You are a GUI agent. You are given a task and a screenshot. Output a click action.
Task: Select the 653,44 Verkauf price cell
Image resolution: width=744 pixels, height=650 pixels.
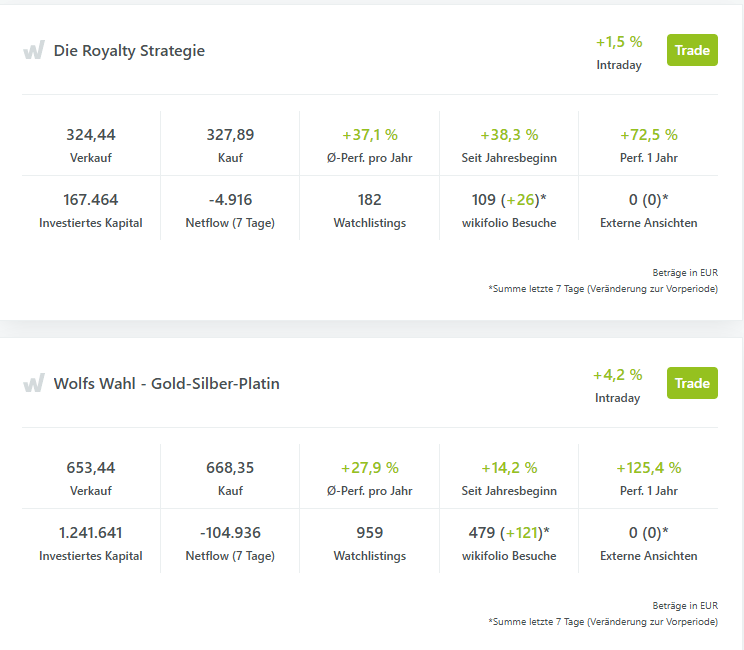[x=91, y=477]
